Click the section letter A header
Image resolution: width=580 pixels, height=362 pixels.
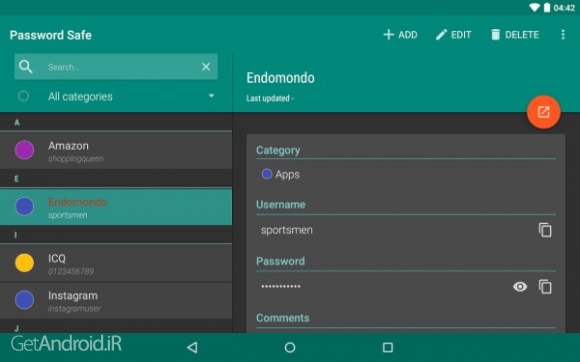(x=17, y=122)
